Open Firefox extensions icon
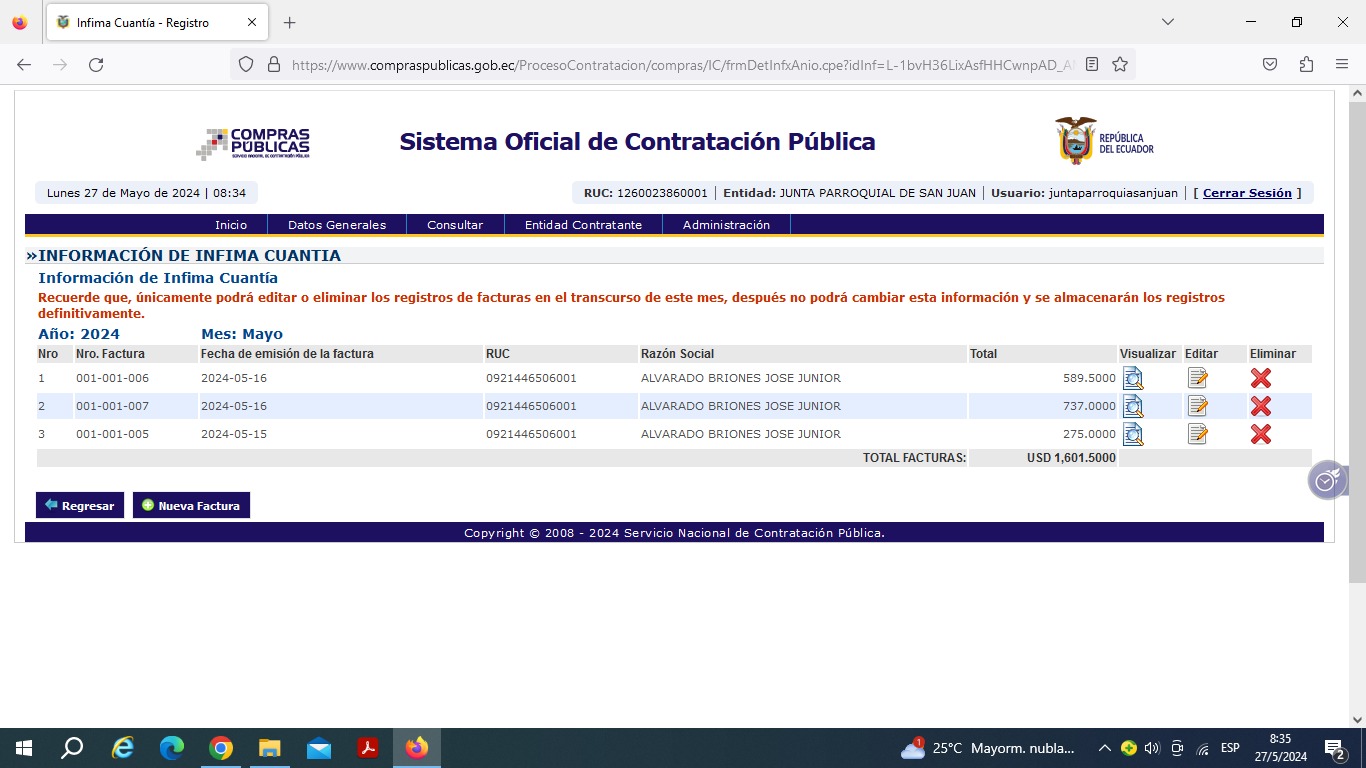This screenshot has height=768, width=1366. [1306, 64]
